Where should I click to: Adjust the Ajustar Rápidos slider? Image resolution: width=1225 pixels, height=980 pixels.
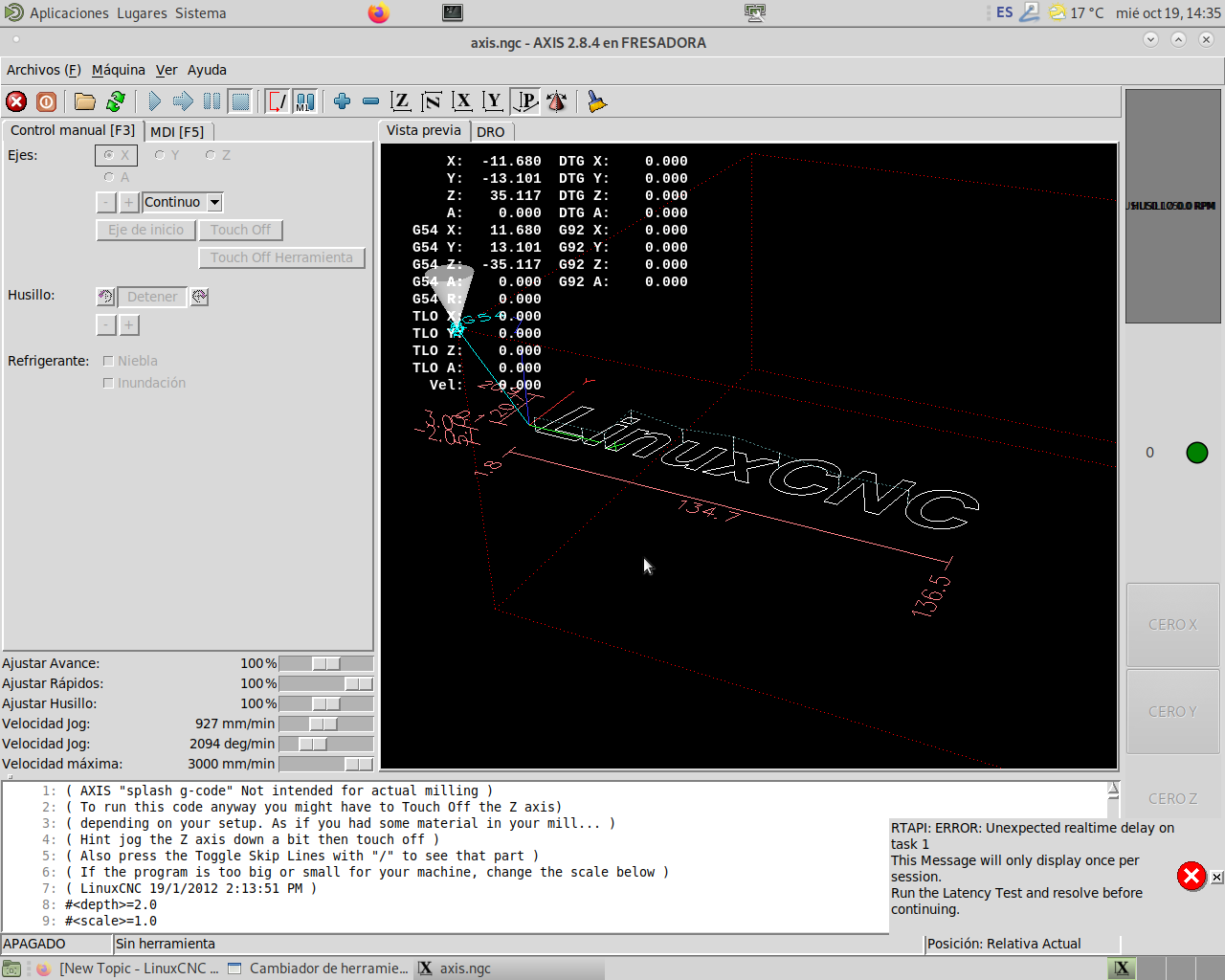359,683
